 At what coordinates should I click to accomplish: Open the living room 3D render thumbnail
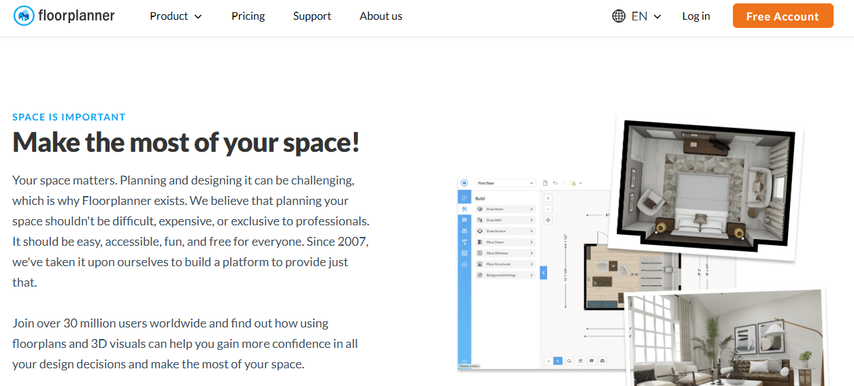[x=727, y=339]
